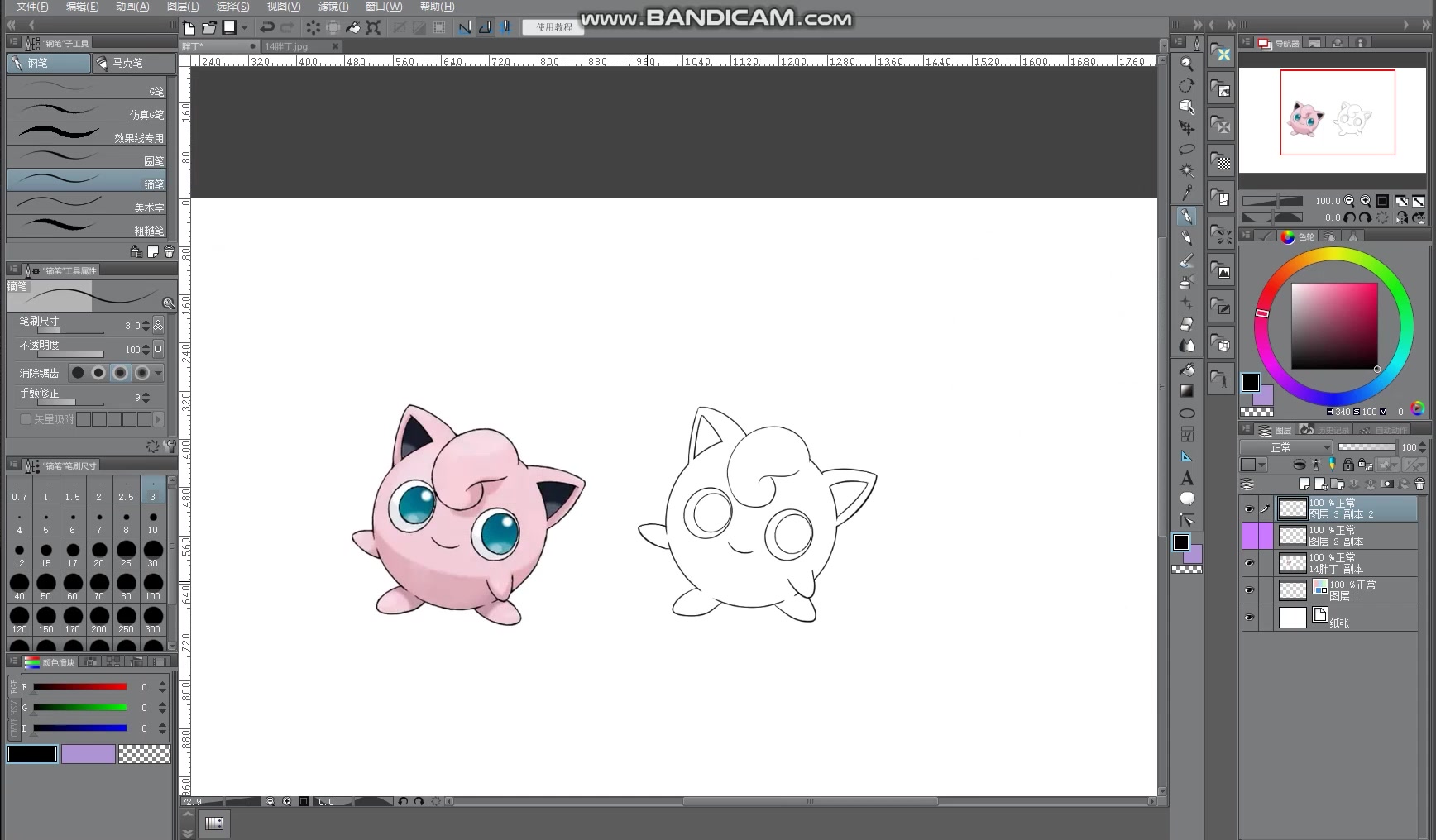
Task: Open the 图层(L) menu
Action: pos(183,7)
